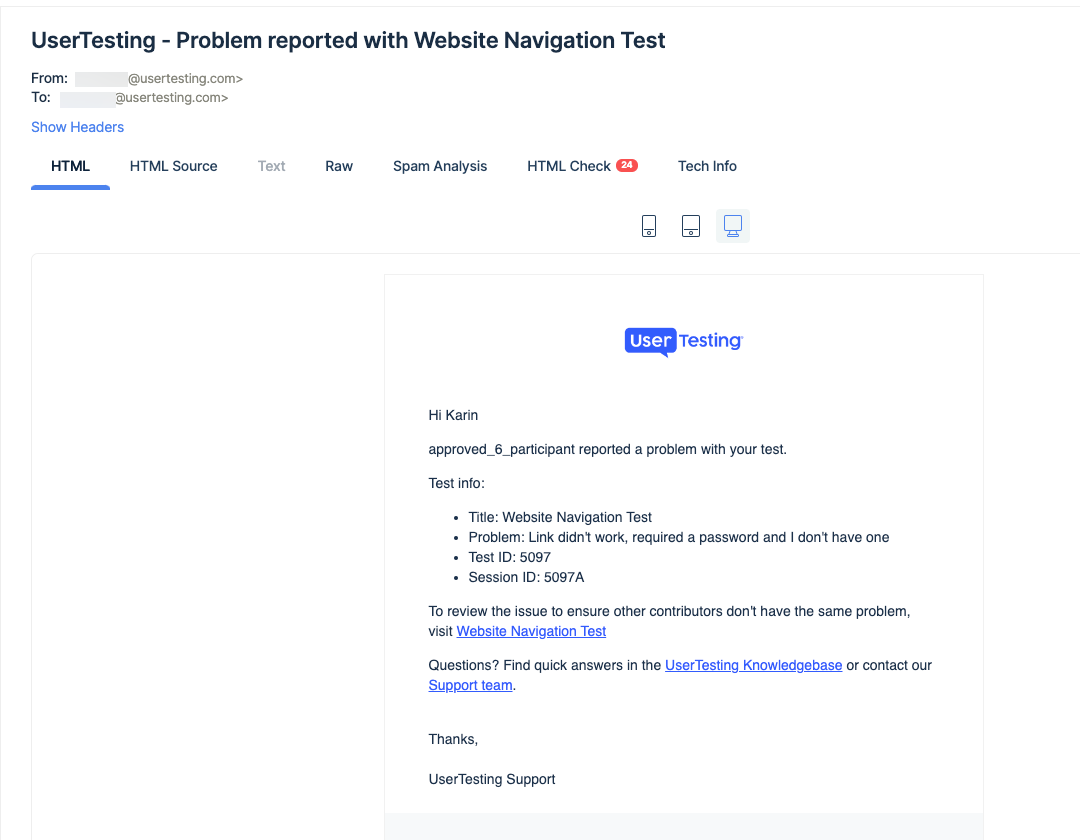Screen dimensions: 1080x840
Task: Switch to the Text tab
Action: pos(271,166)
